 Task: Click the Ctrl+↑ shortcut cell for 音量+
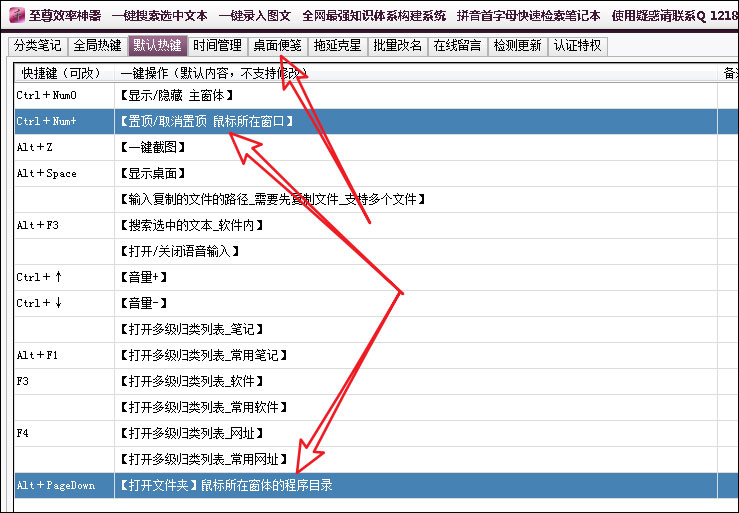pyautogui.click(x=62, y=277)
